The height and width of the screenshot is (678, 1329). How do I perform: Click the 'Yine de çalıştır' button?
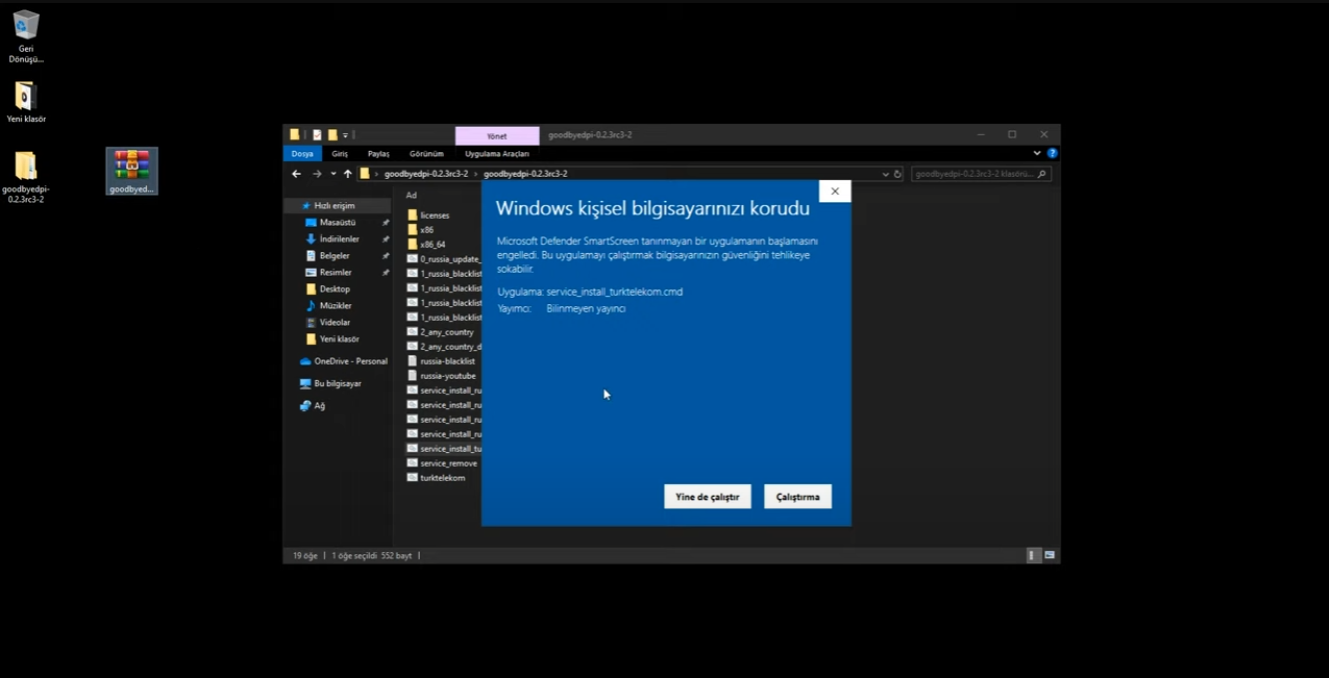[707, 497]
